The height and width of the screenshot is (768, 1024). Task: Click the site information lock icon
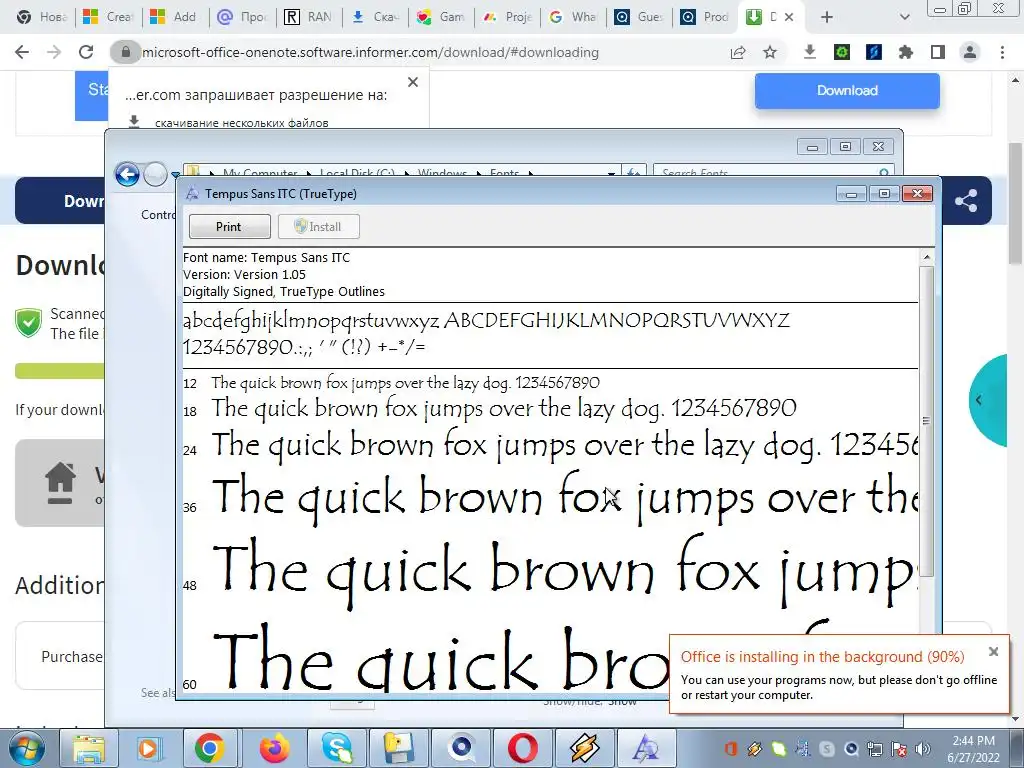click(125, 52)
